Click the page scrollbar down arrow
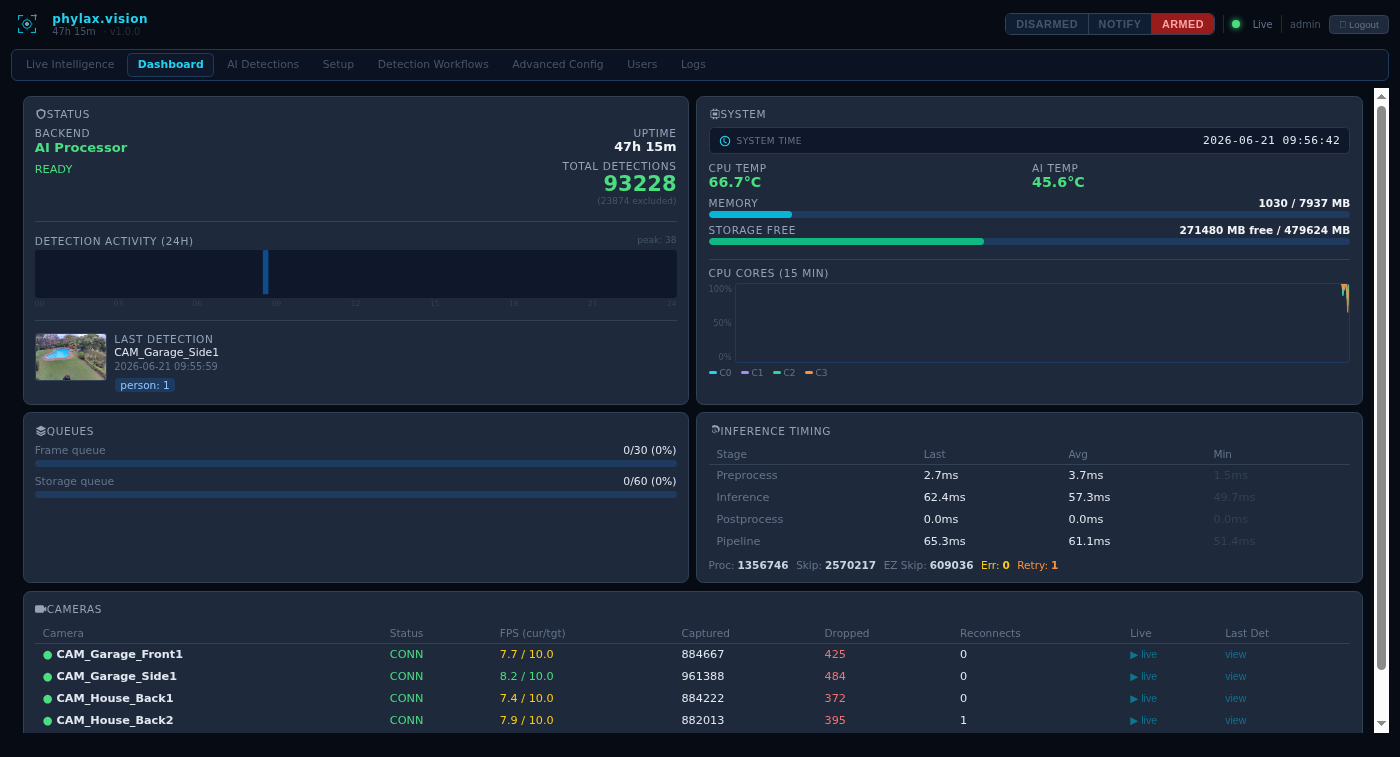The width and height of the screenshot is (1400, 757). 1381,723
